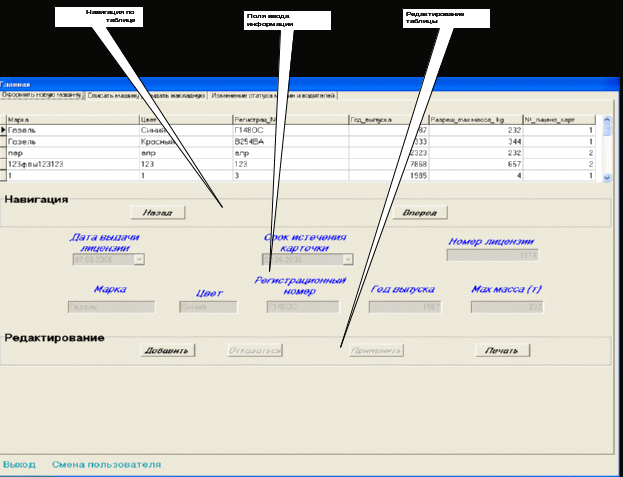Select the Газель cell in first row
The width and height of the screenshot is (623, 477).
(x=73, y=130)
